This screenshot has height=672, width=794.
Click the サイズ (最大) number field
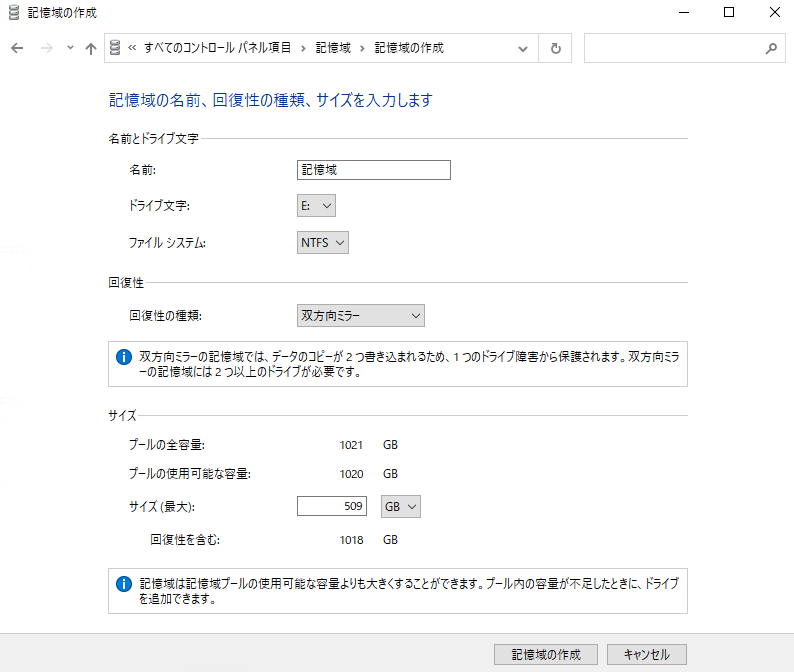pyautogui.click(x=332, y=506)
